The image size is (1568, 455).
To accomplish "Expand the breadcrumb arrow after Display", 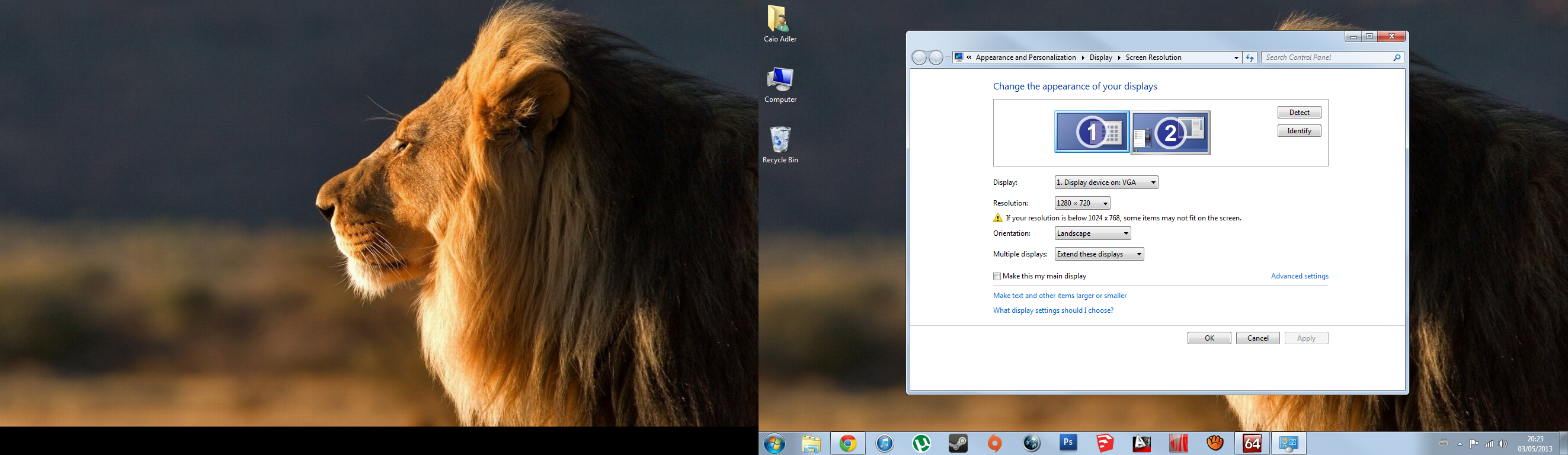I will (x=1119, y=58).
